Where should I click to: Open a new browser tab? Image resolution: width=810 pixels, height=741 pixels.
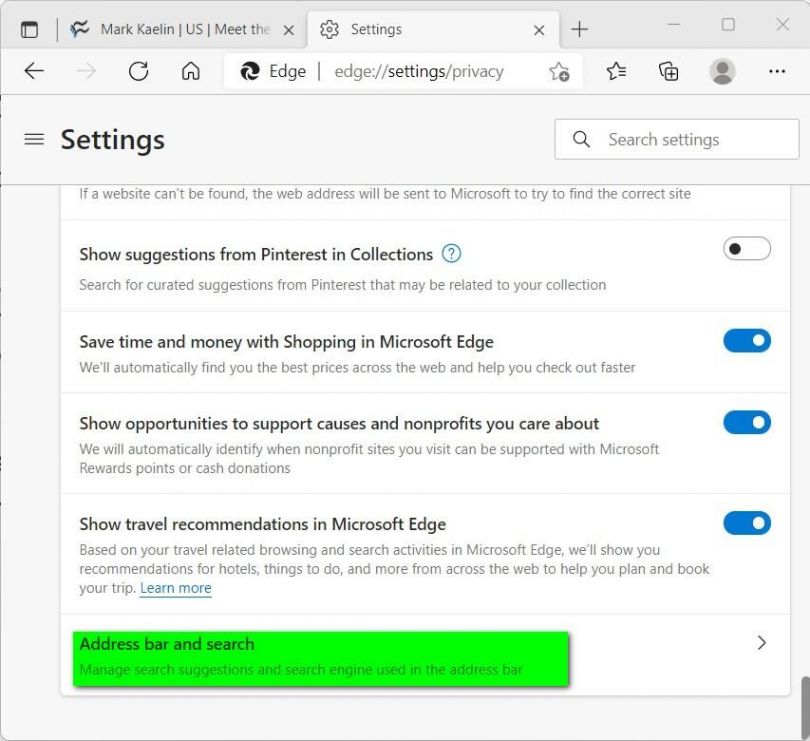(579, 29)
